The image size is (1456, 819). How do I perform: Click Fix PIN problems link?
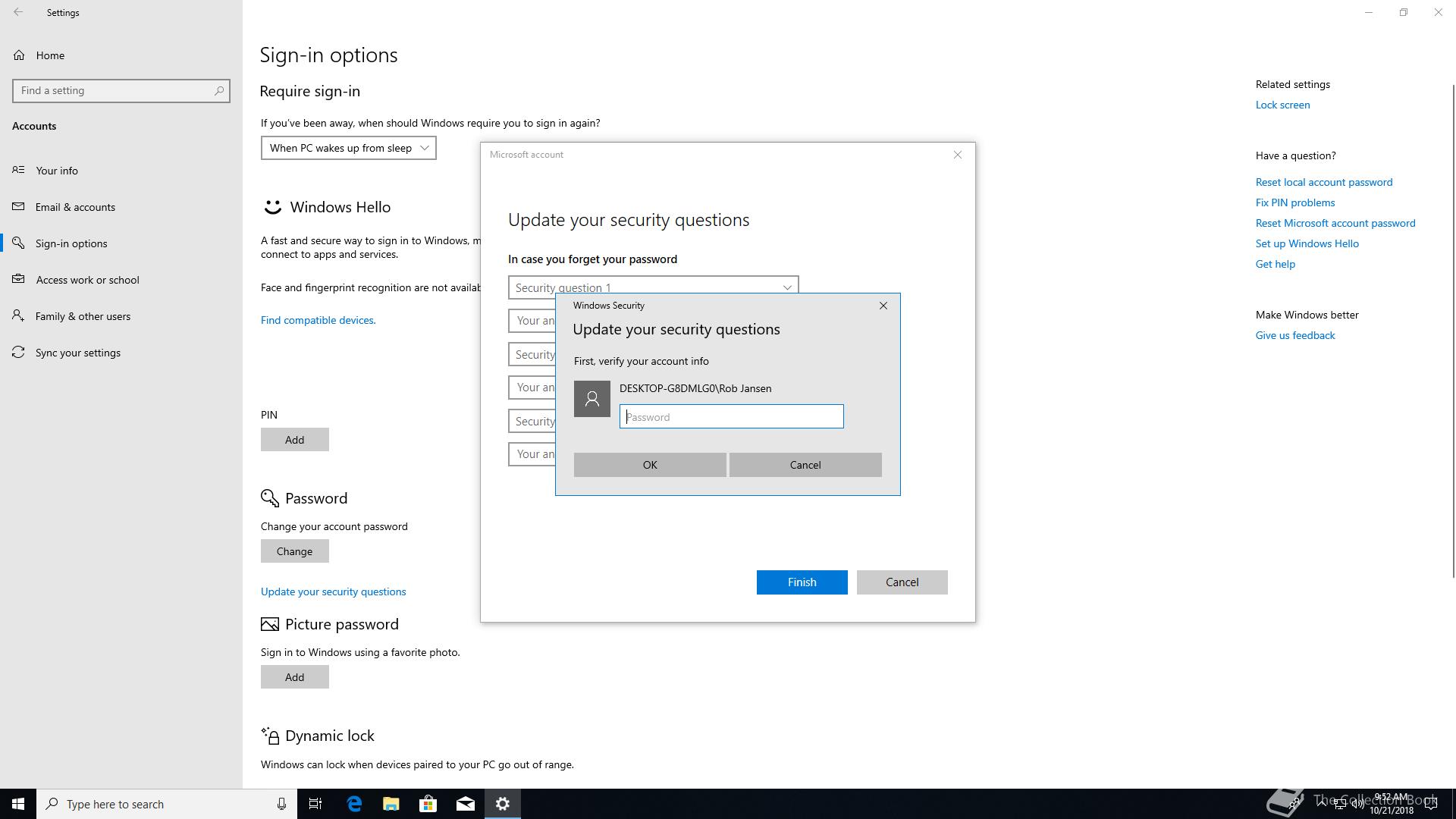[1294, 202]
